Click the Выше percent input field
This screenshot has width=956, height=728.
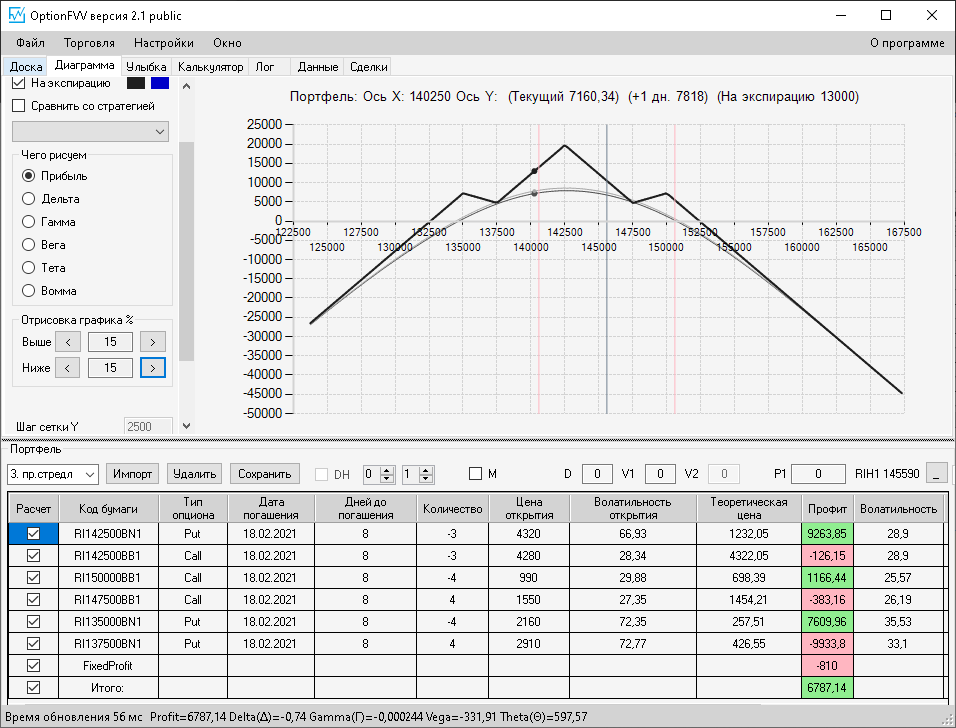110,342
